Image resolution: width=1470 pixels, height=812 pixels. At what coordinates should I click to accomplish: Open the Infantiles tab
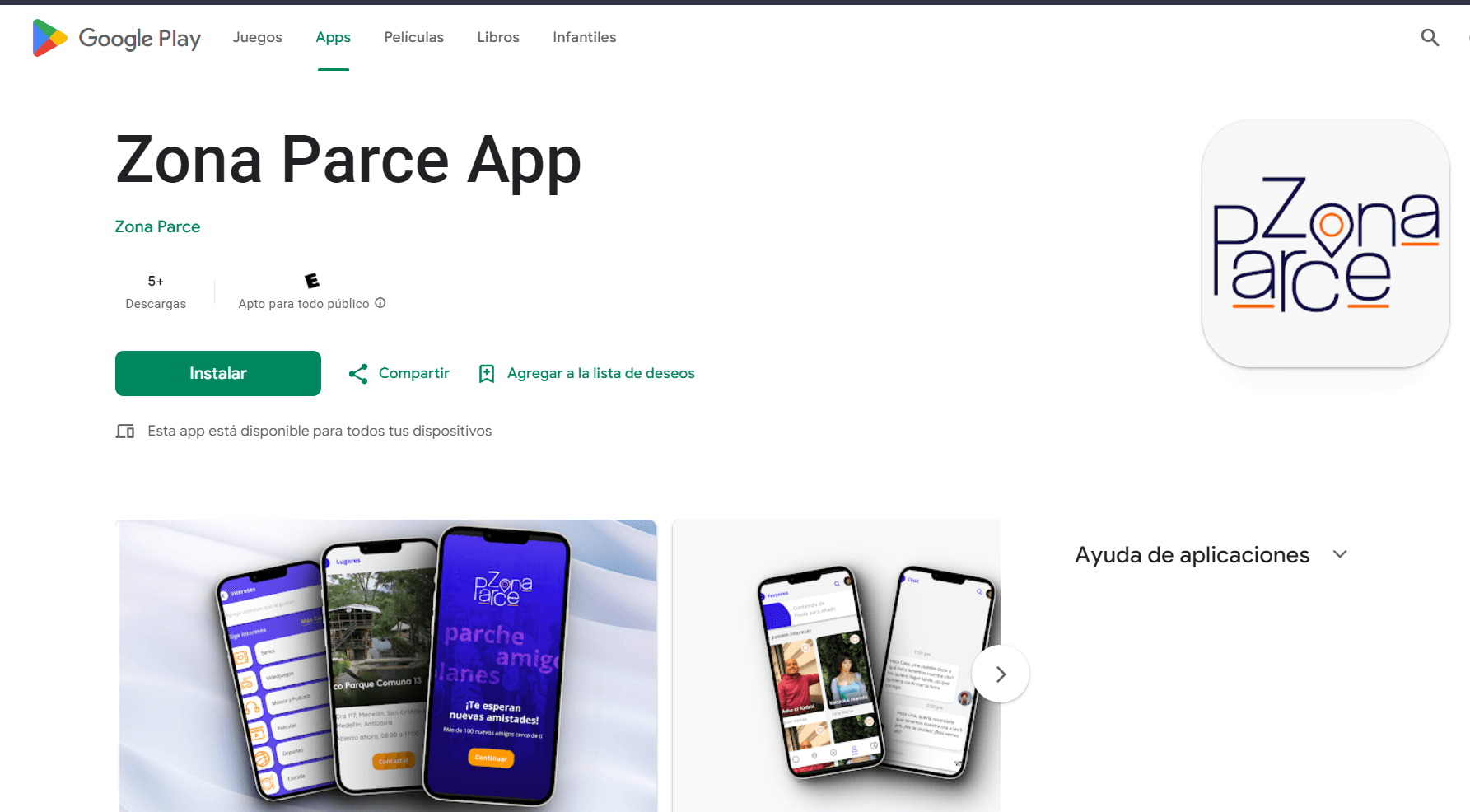tap(585, 37)
